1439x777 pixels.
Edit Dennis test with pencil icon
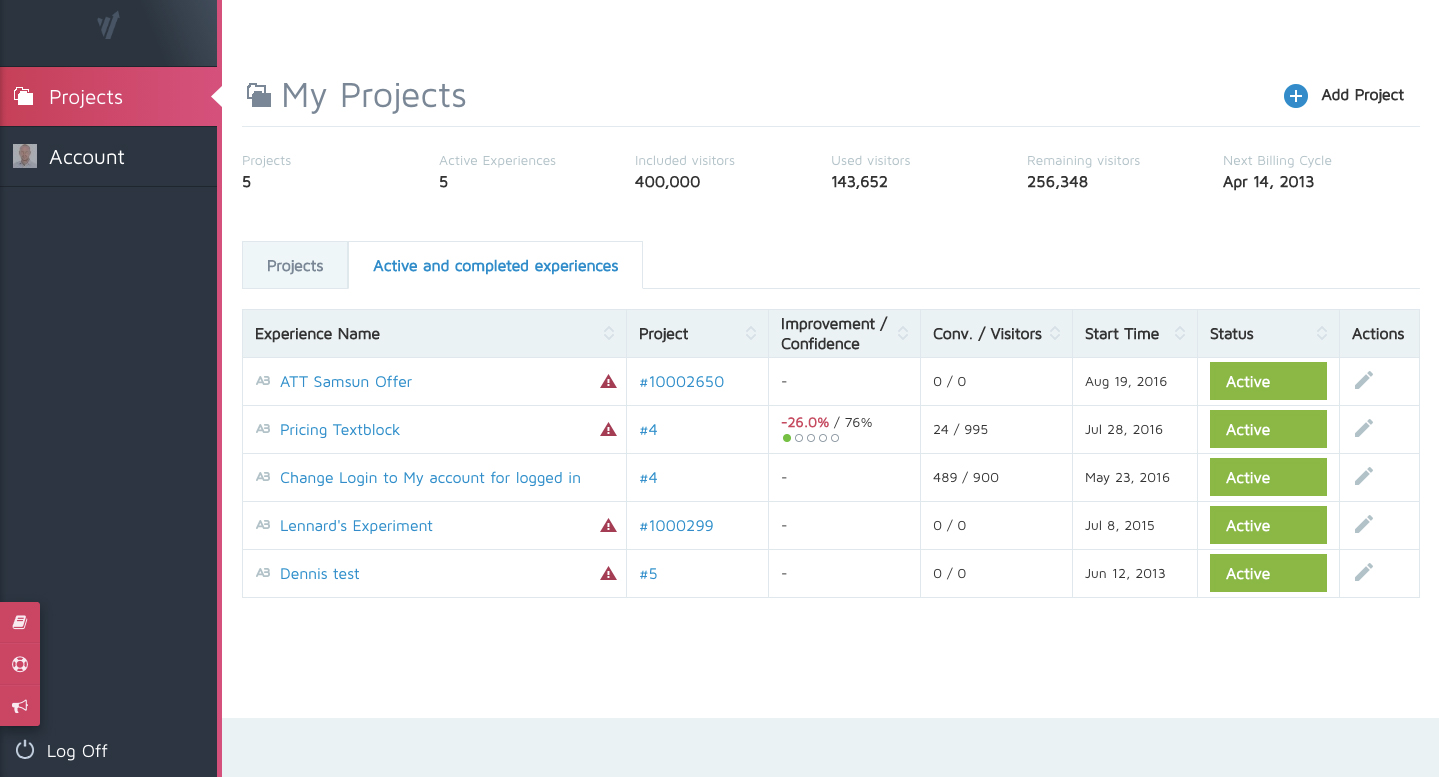(x=1364, y=572)
